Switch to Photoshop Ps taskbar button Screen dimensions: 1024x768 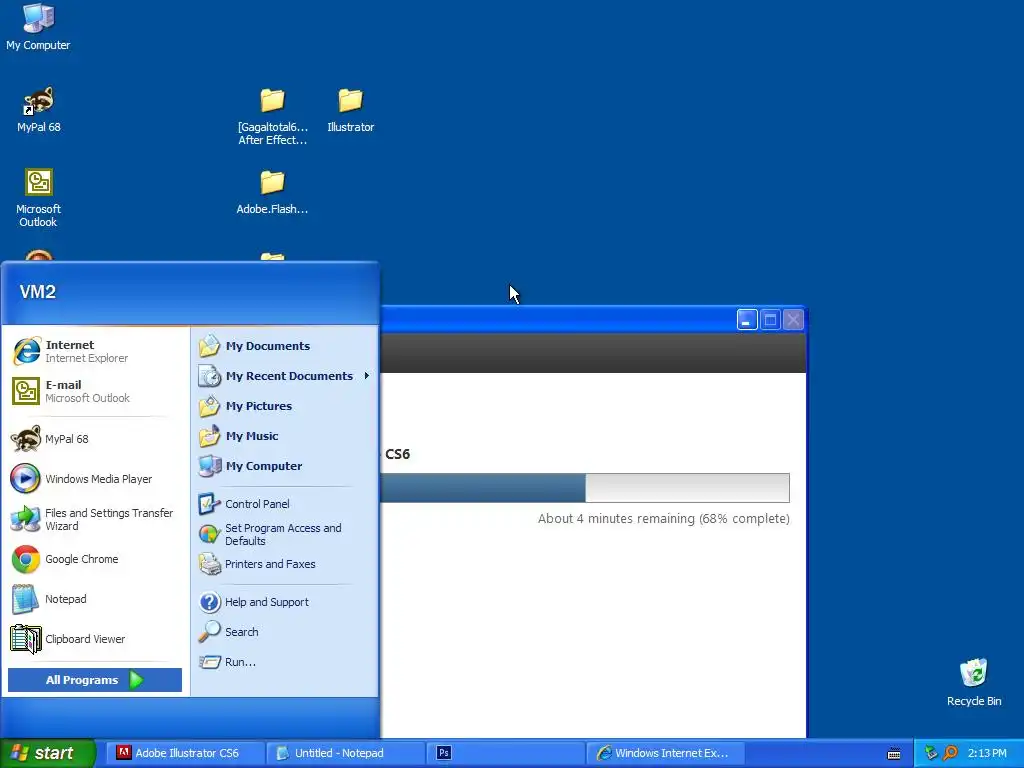(x=505, y=753)
